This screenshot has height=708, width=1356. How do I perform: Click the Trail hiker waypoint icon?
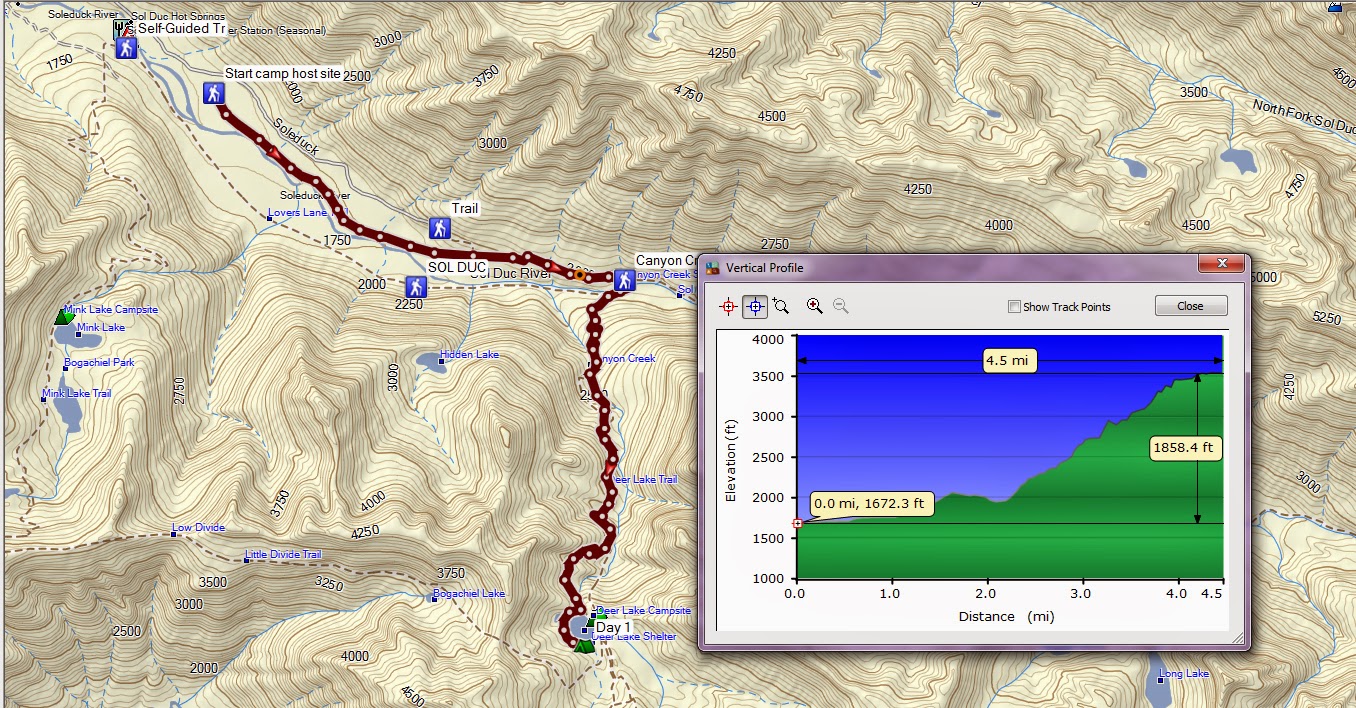pos(439,228)
